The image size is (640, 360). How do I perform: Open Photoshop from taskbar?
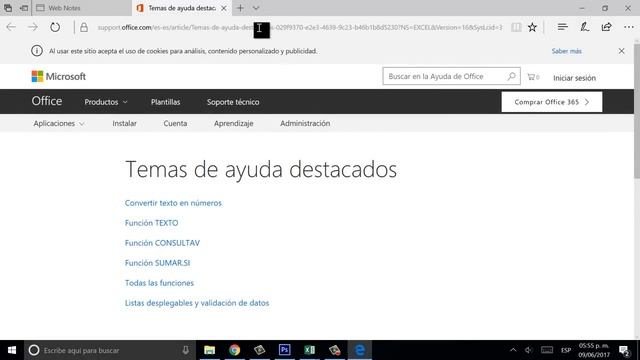click(284, 350)
